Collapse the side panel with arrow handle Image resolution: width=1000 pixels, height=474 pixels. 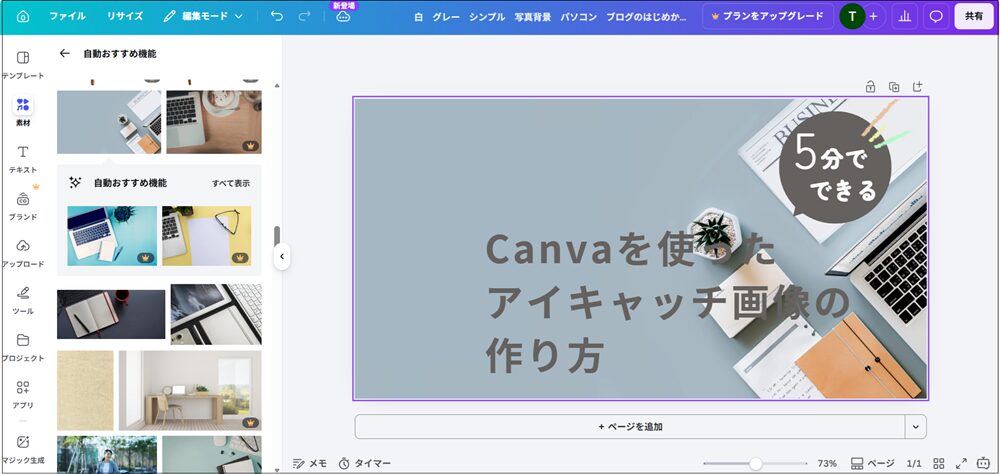point(282,256)
